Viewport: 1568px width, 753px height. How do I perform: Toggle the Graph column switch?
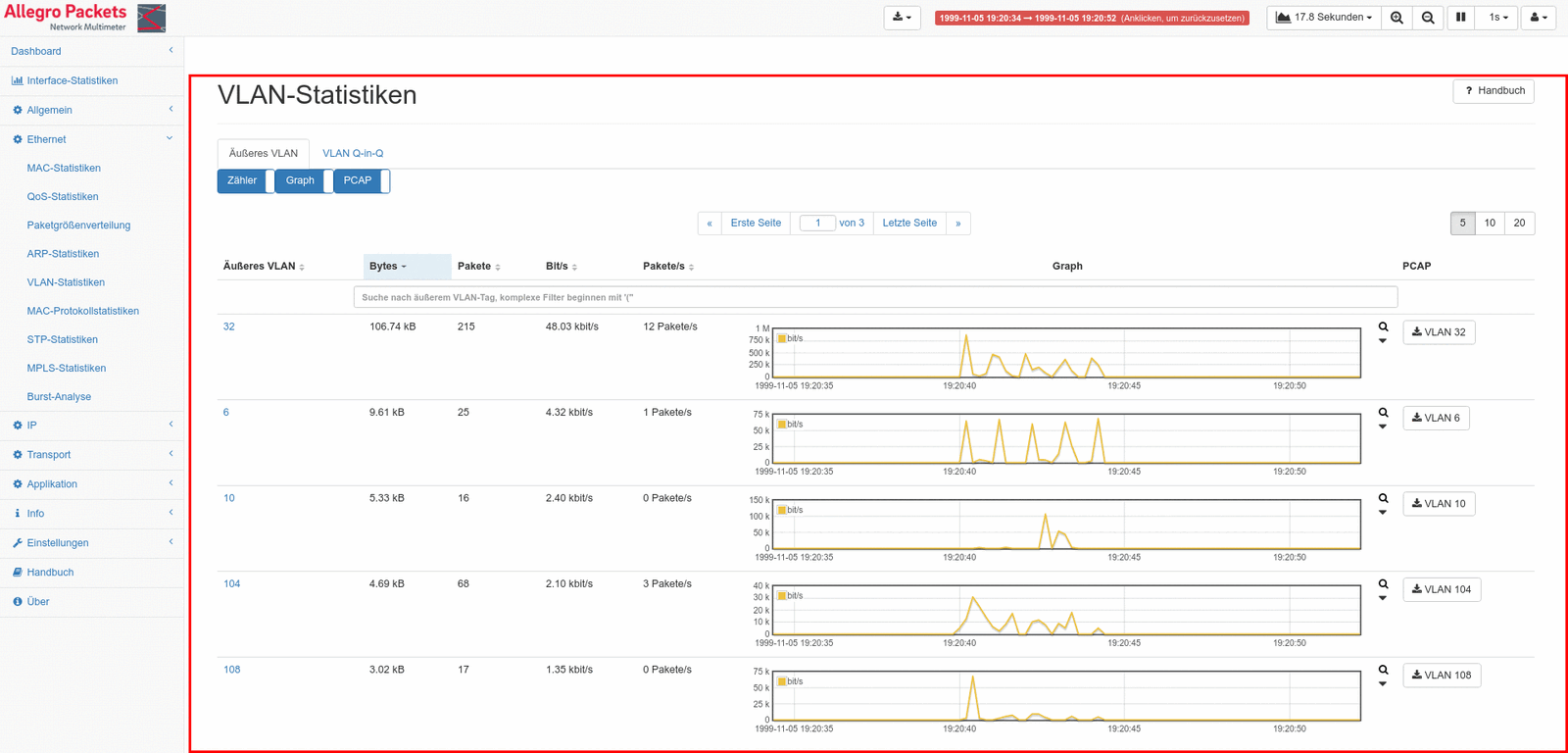point(304,181)
